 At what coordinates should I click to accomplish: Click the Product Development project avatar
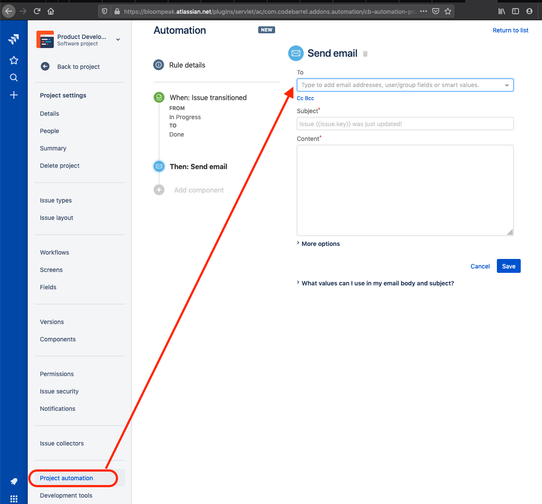point(45,39)
